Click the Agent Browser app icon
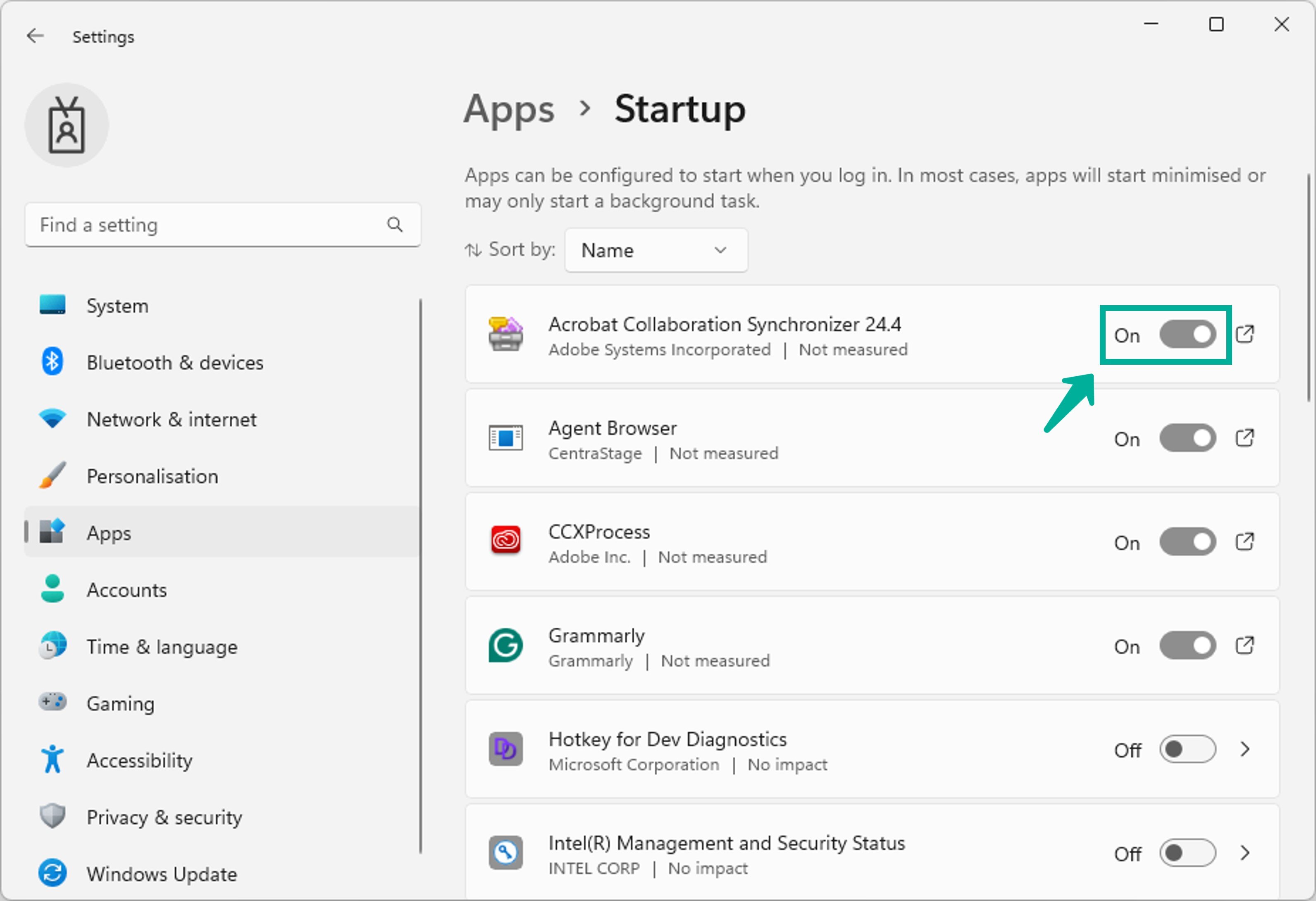 505,438
